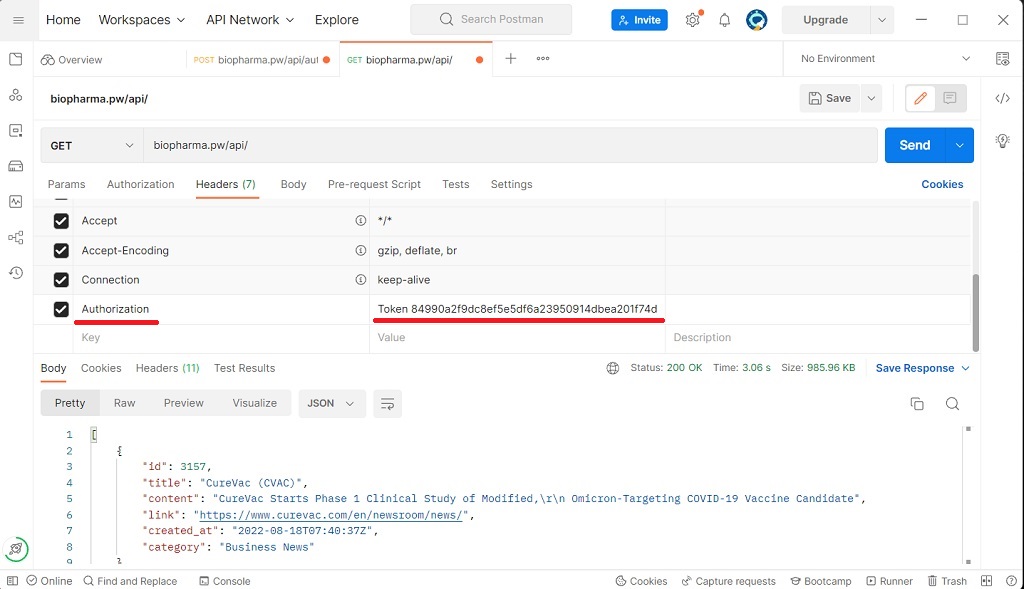Switch to the Raw response view
The height and width of the screenshot is (589, 1024).
pyautogui.click(x=124, y=404)
